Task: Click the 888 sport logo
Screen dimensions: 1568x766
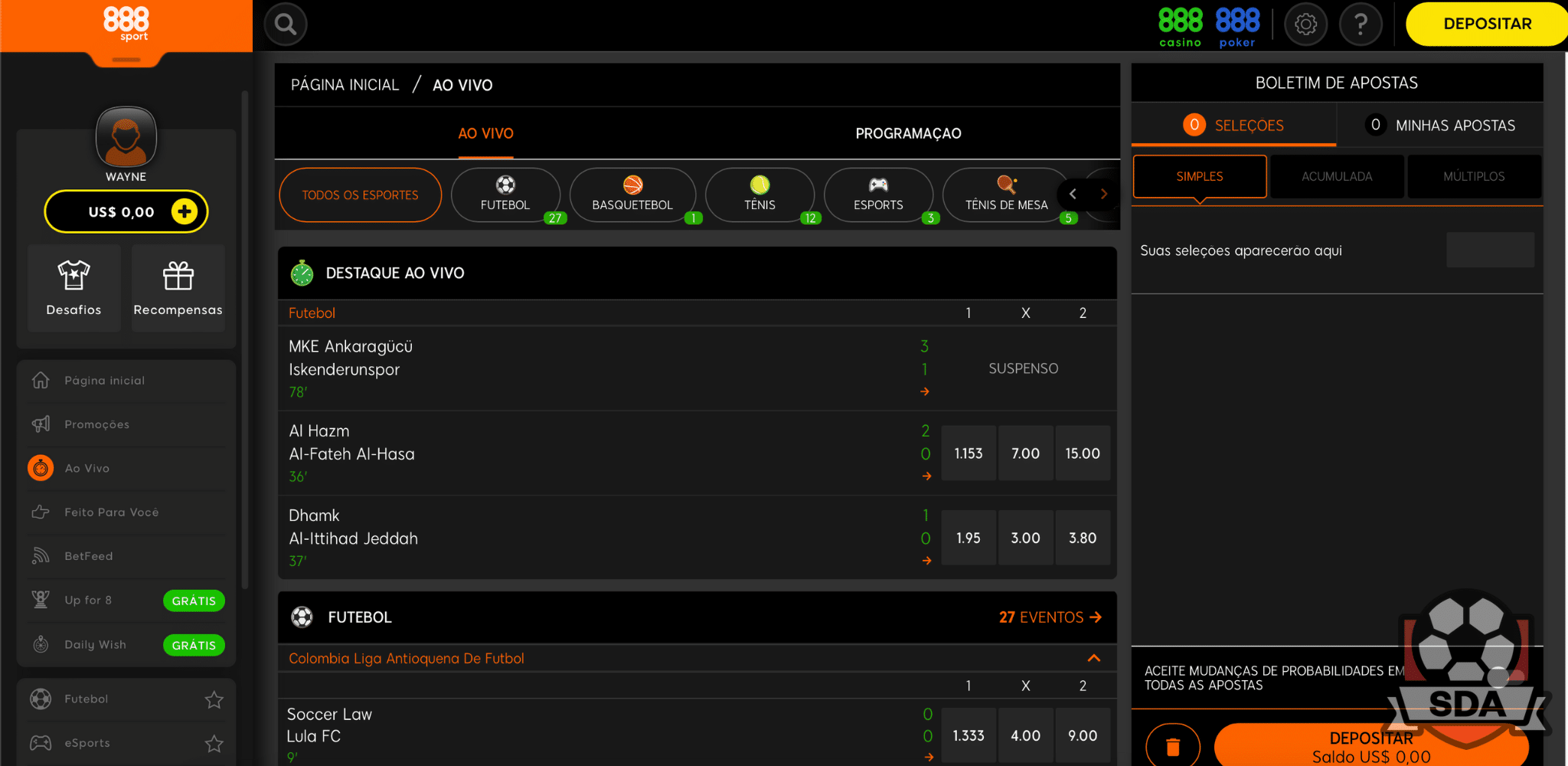Action: click(x=126, y=25)
